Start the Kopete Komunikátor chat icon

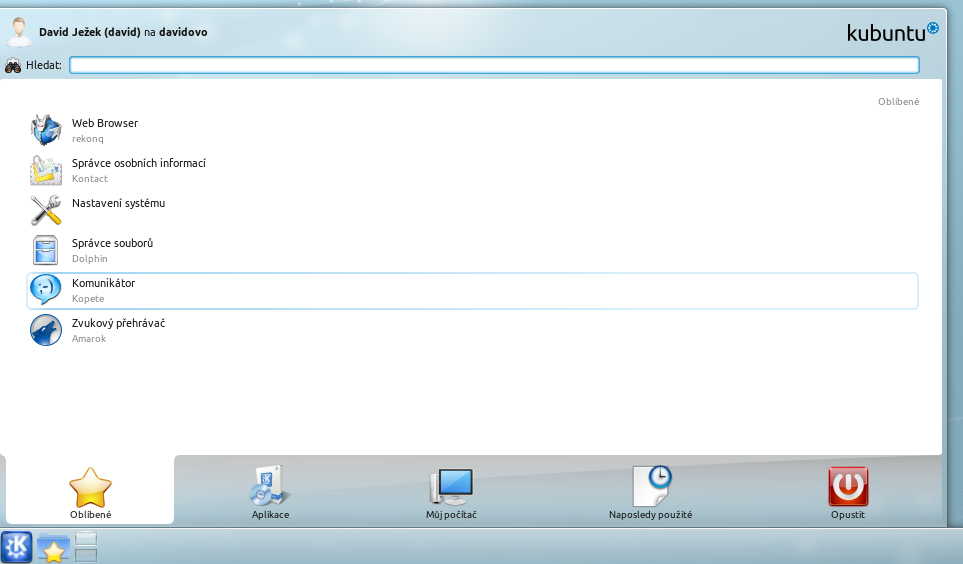tap(46, 290)
